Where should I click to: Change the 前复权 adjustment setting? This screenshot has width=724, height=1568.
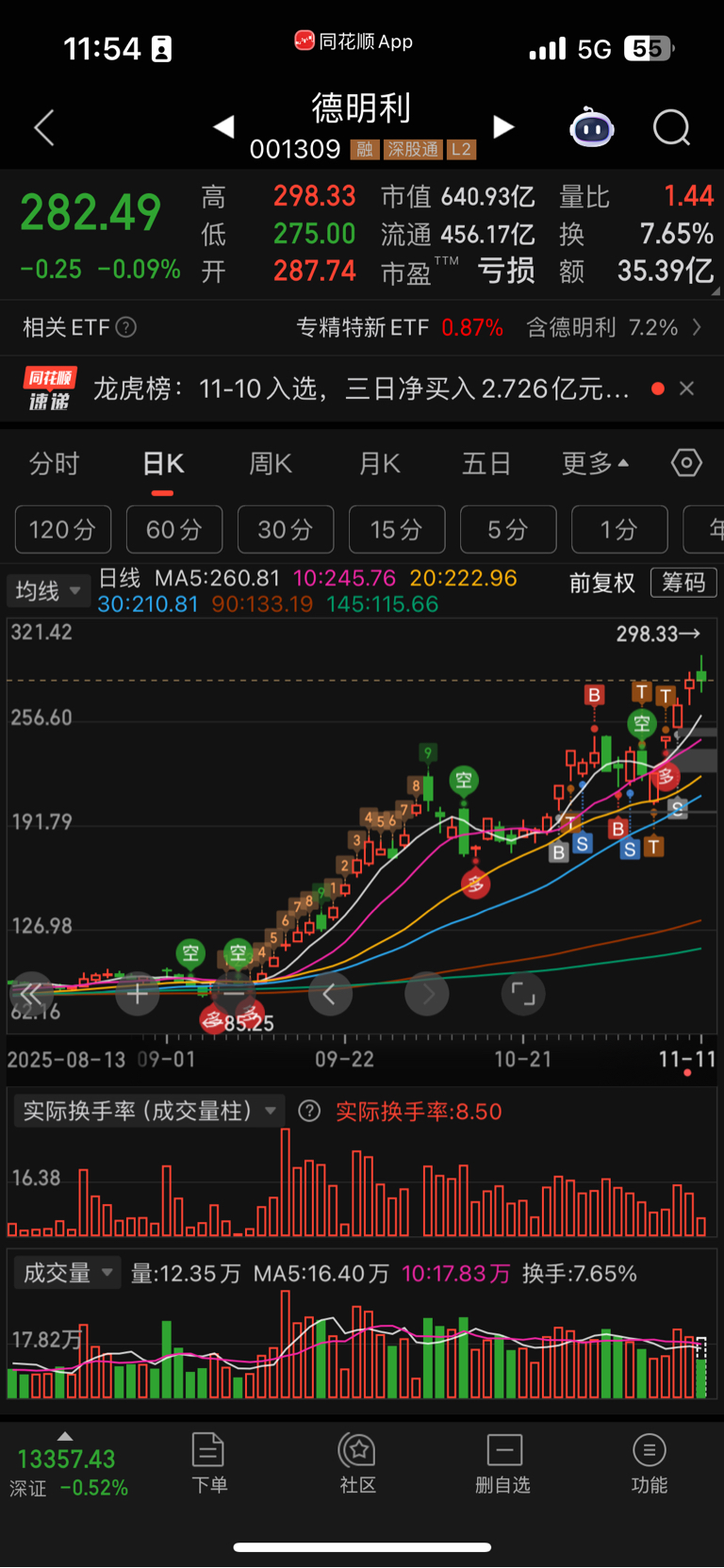pyautogui.click(x=602, y=584)
